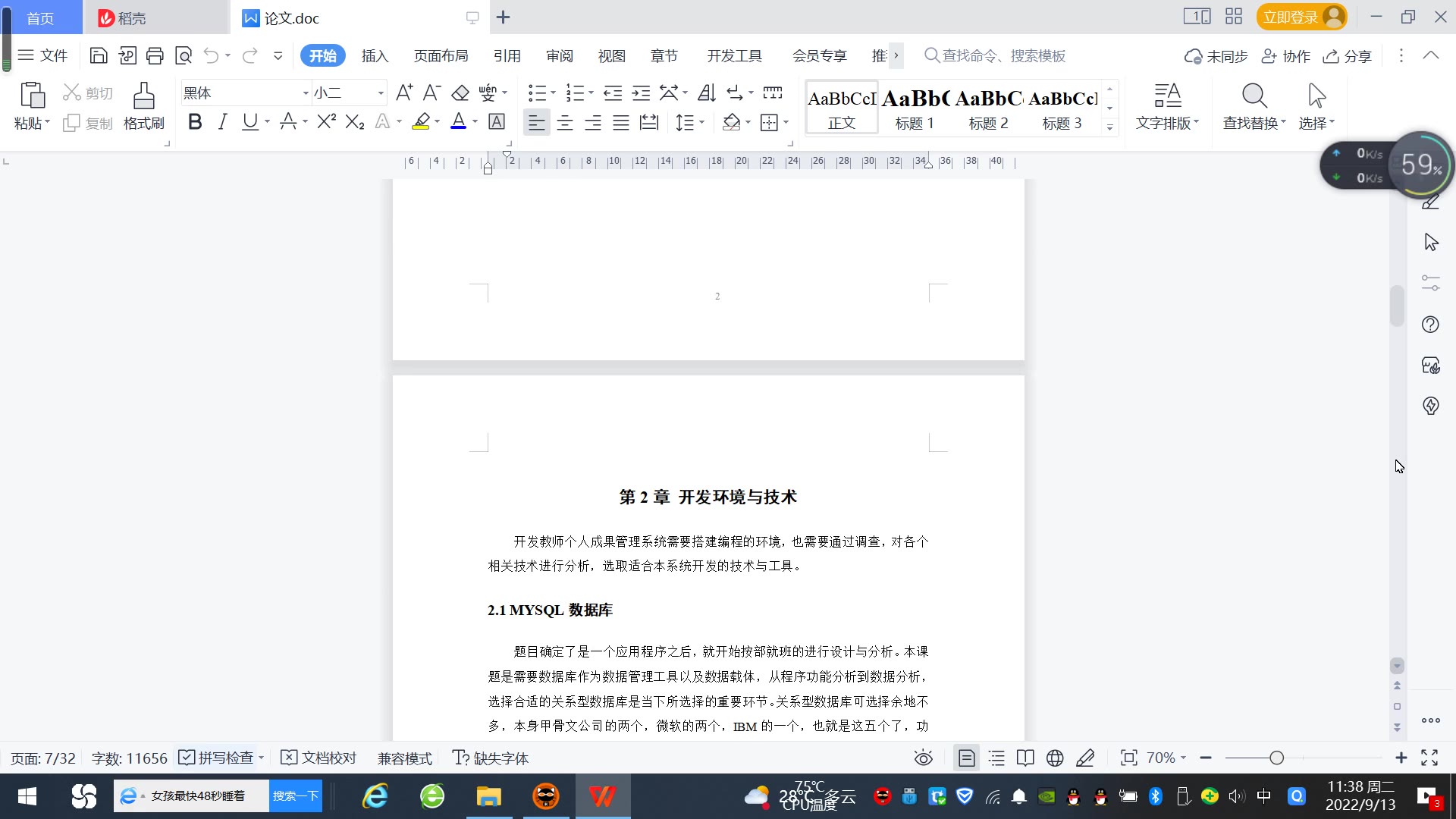Click the 分享 share button

click(x=1348, y=56)
